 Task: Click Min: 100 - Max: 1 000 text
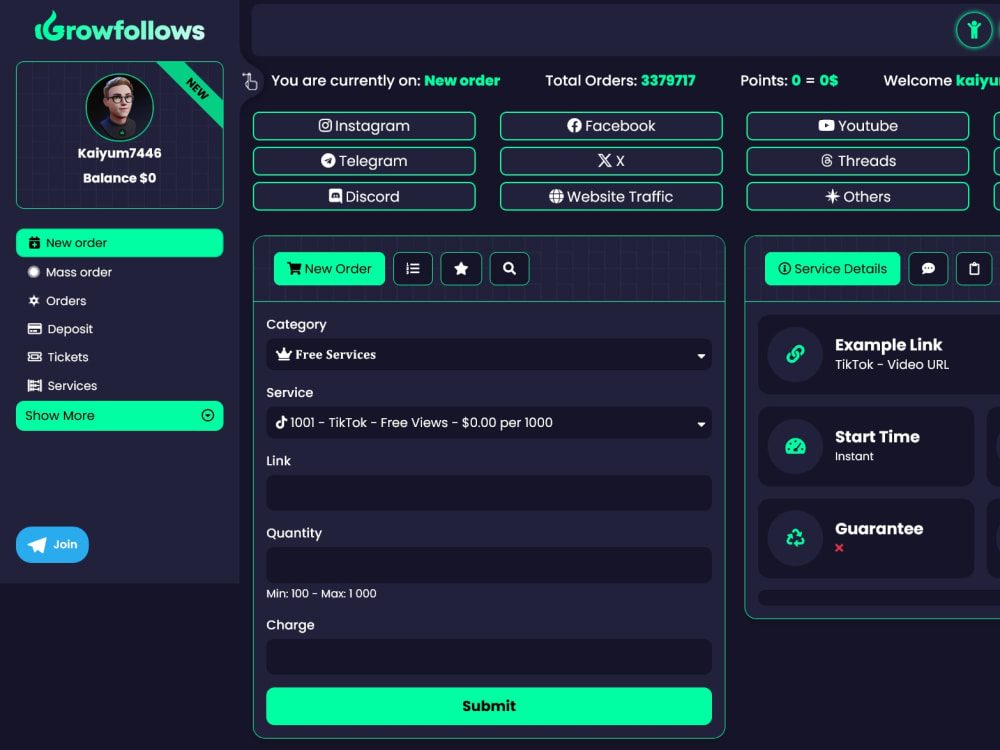click(321, 594)
